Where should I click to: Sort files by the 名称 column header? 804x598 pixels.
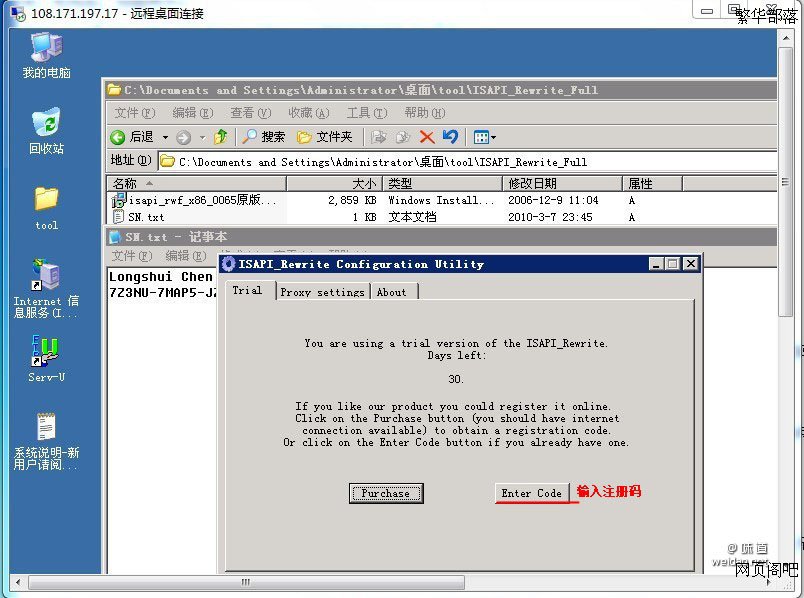[x=196, y=183]
